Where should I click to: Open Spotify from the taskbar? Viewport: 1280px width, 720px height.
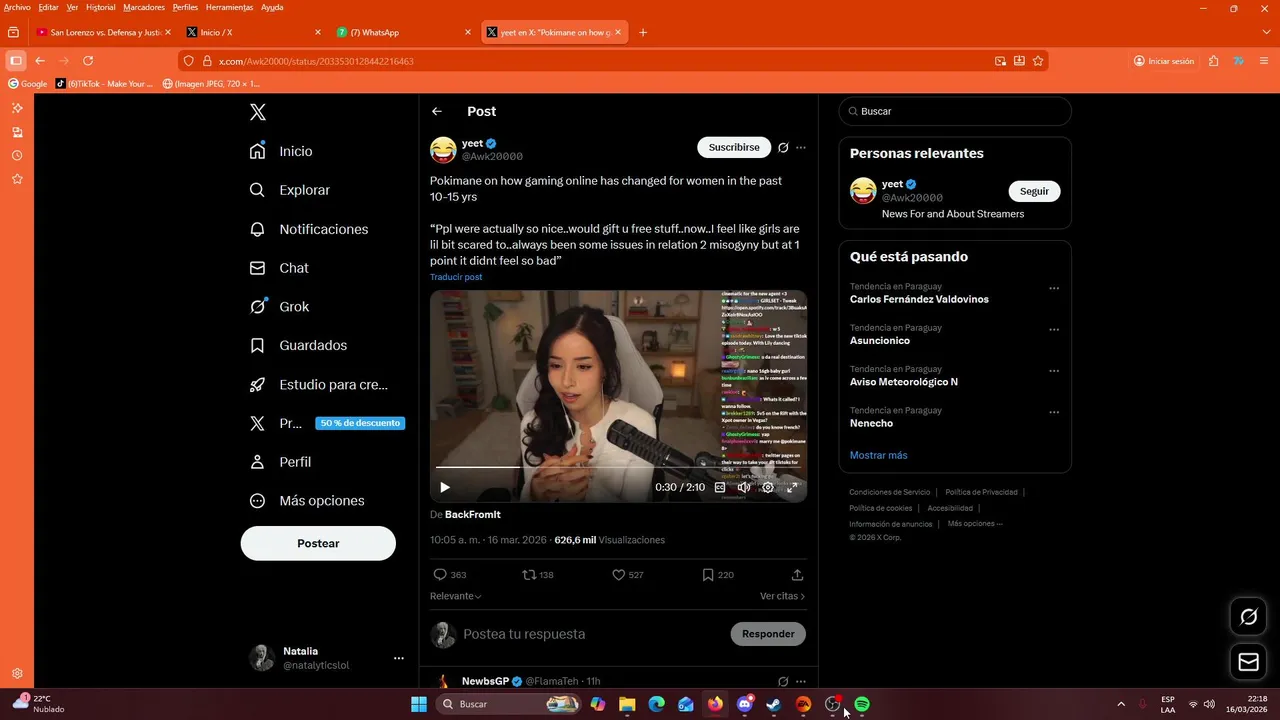tap(862, 704)
